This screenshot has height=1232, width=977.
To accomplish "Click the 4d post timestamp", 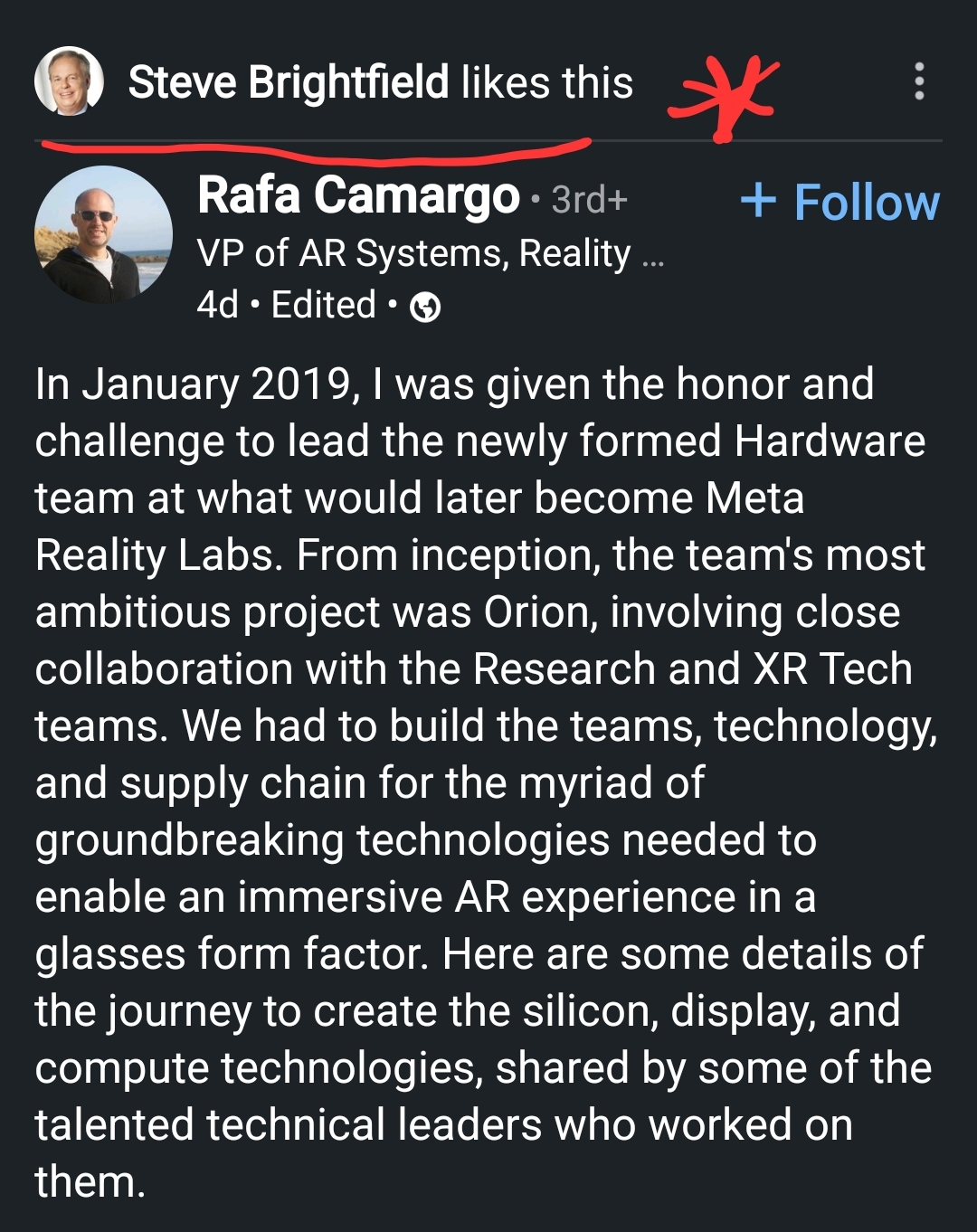I will pos(217,305).
